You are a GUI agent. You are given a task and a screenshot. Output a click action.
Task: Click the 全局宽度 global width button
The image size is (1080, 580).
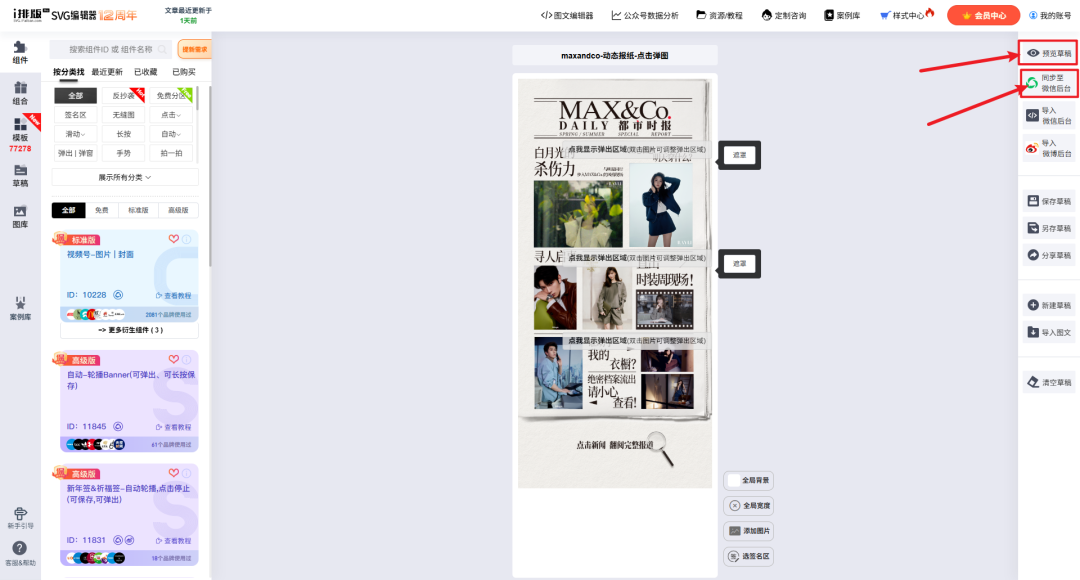tap(749, 506)
